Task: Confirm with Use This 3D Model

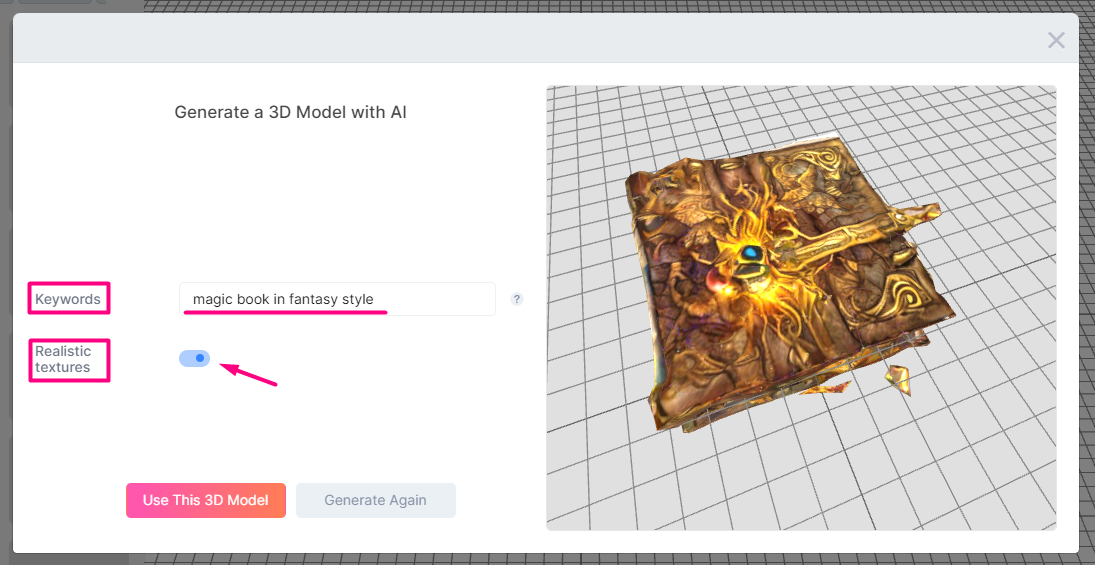Action: pos(206,500)
